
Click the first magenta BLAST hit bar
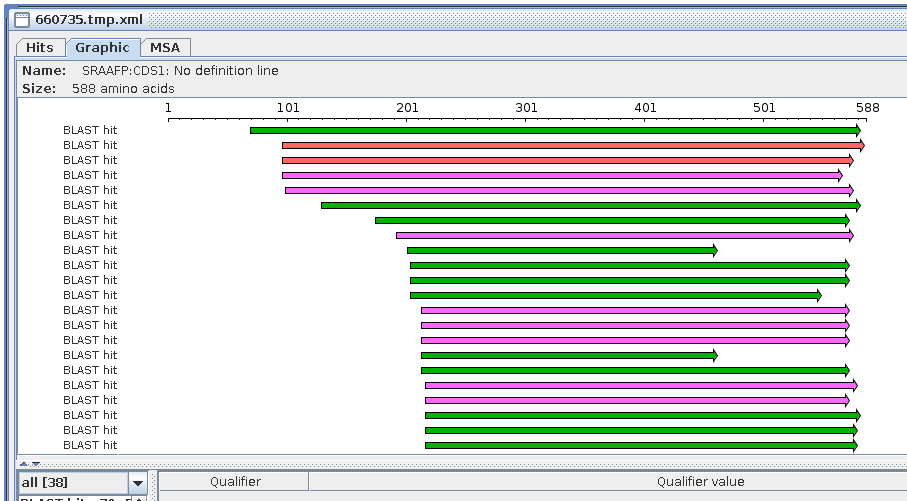tap(560, 175)
